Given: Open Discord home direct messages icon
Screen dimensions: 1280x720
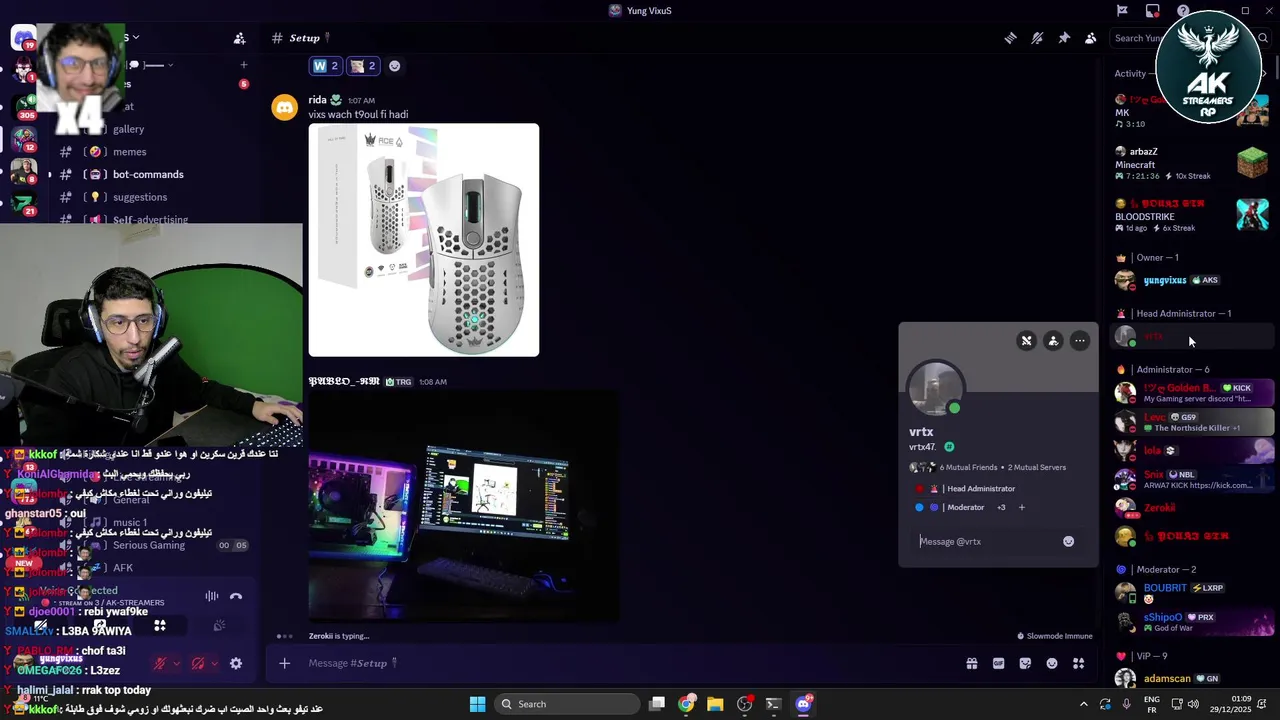Looking at the screenshot, I should pos(23,39).
